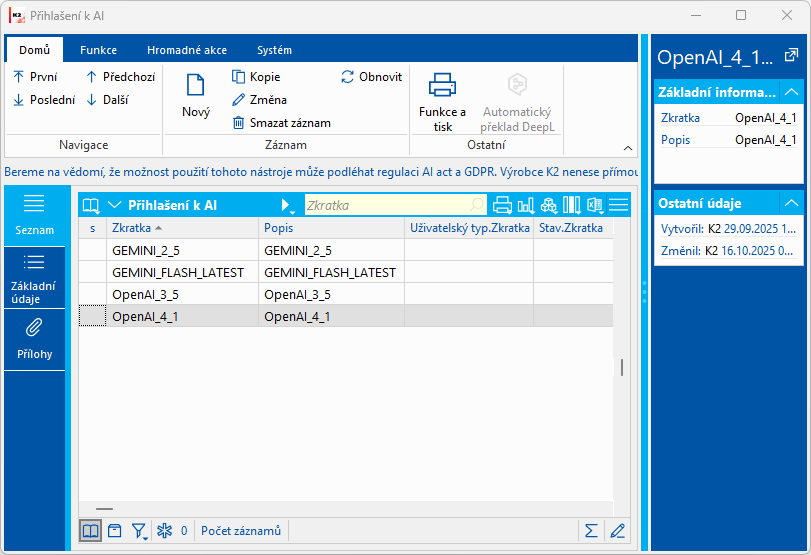This screenshot has width=811, height=555.
Task: Click the Obnovit refresh button
Action: pyautogui.click(x=371, y=77)
